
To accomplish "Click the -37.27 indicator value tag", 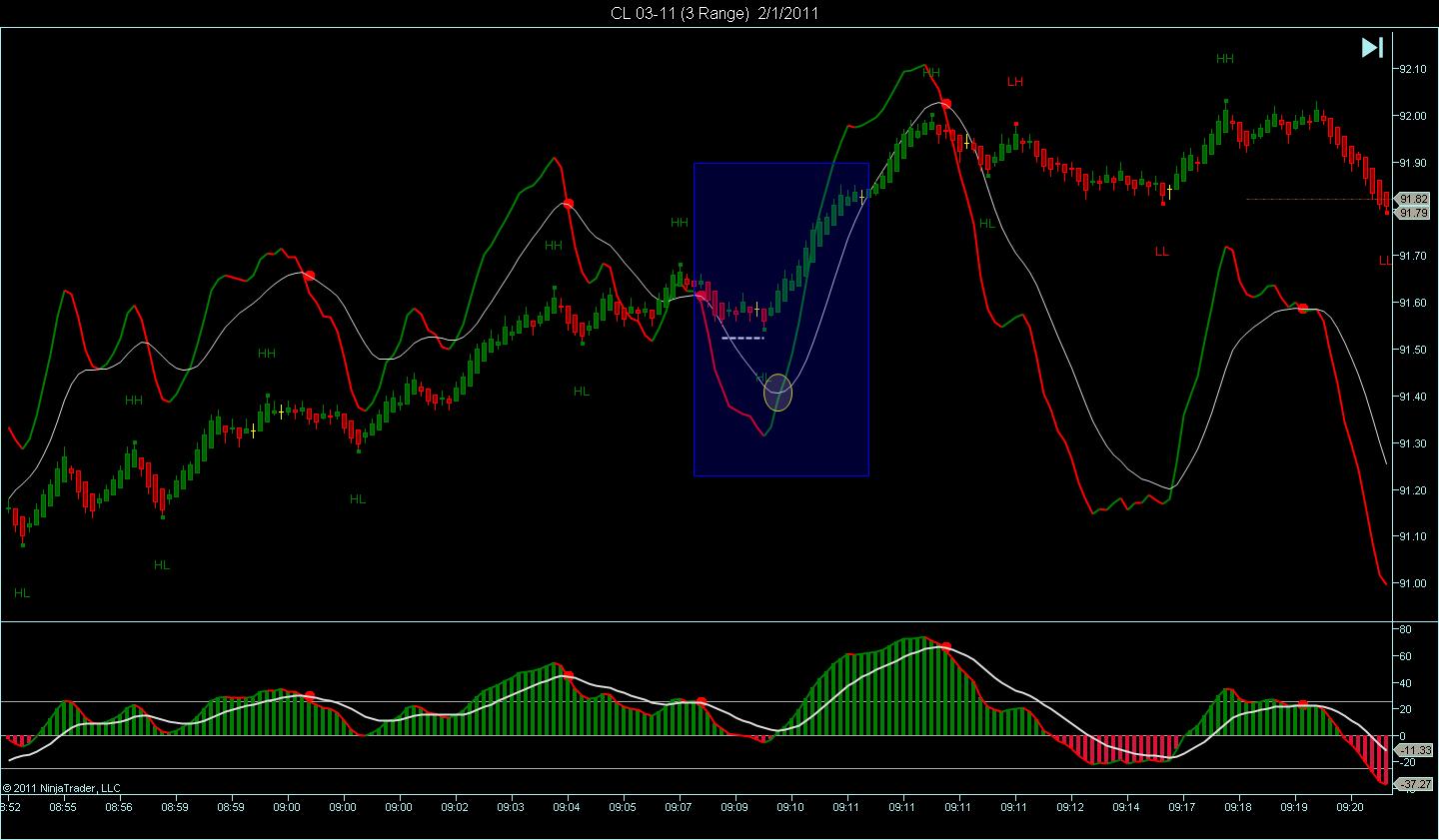I will click(x=1416, y=784).
